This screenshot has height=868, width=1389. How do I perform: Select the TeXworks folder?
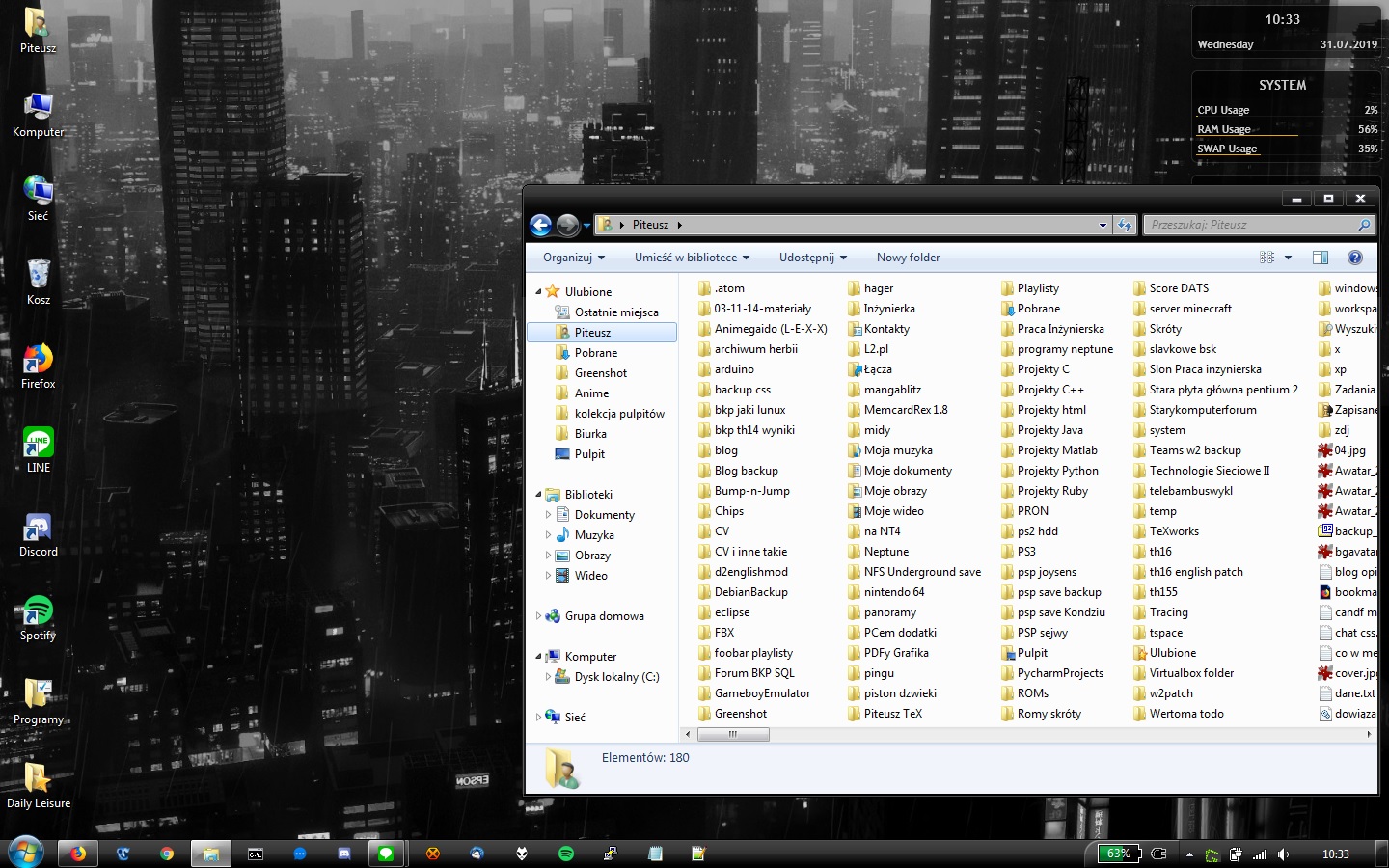(x=1165, y=531)
